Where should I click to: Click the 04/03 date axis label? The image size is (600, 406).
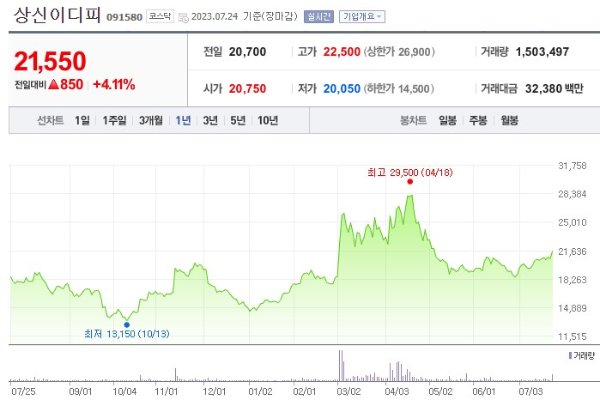pyautogui.click(x=396, y=391)
